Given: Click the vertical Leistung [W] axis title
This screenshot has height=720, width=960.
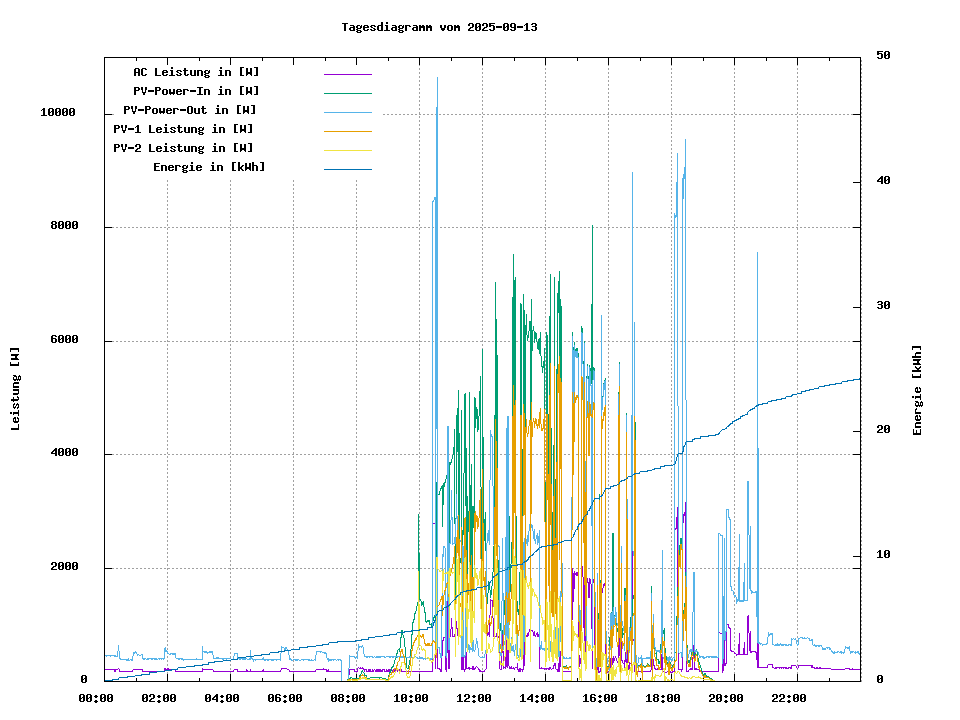Looking at the screenshot, I should coord(16,389).
